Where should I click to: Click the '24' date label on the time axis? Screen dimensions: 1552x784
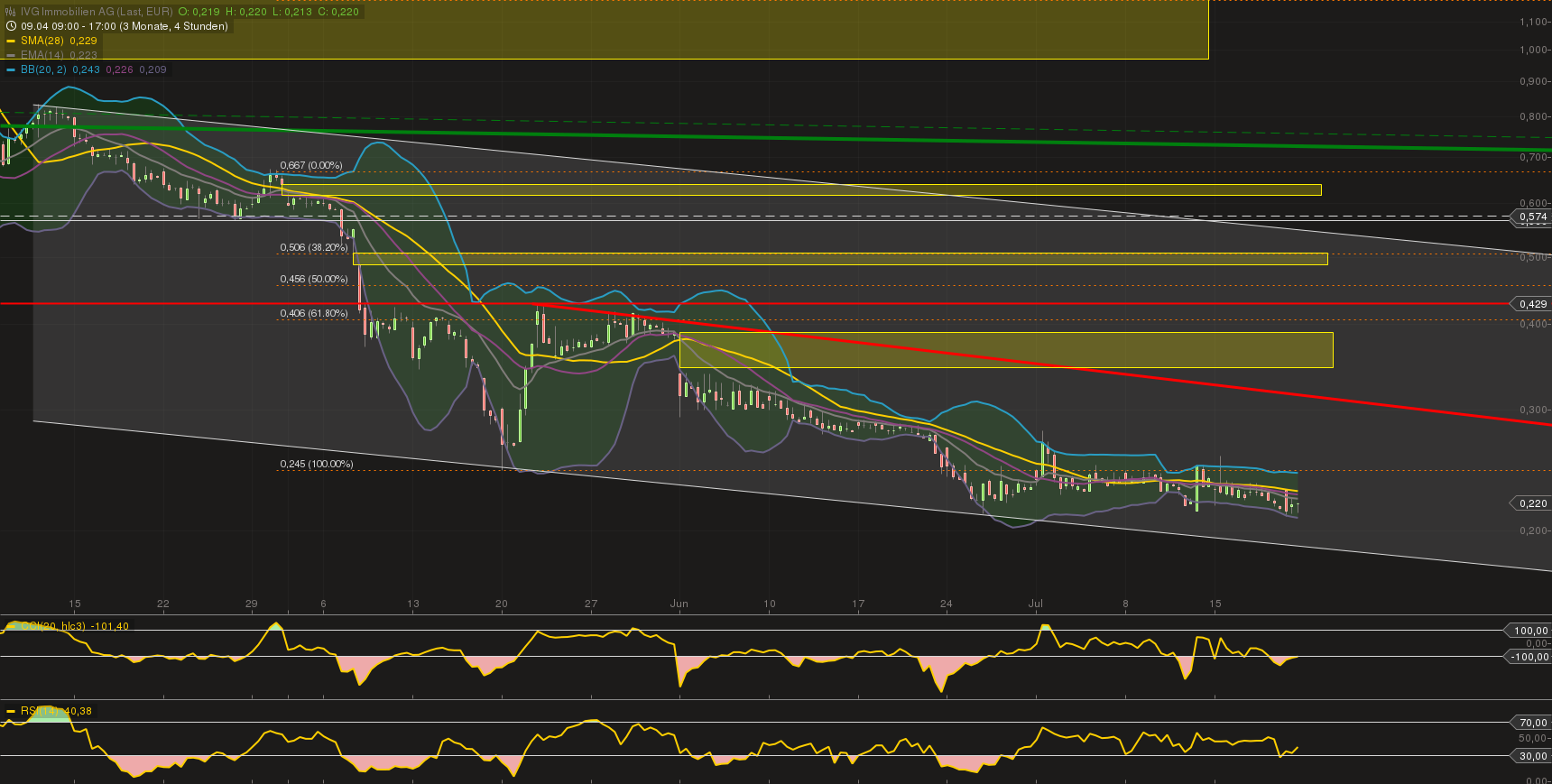[x=946, y=604]
